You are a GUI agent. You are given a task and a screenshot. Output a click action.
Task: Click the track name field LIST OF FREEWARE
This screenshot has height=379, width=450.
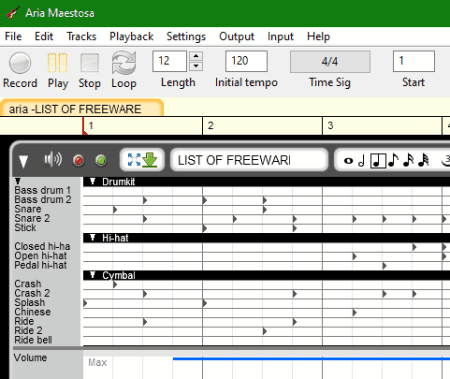pos(249,160)
